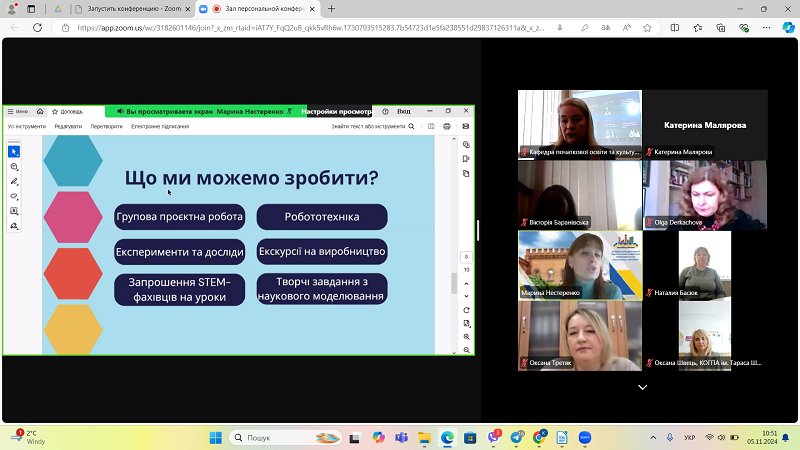The height and width of the screenshot is (450, 800).
Task: Select Вікторія Баранівська's video thumbnail
Action: coord(580,195)
